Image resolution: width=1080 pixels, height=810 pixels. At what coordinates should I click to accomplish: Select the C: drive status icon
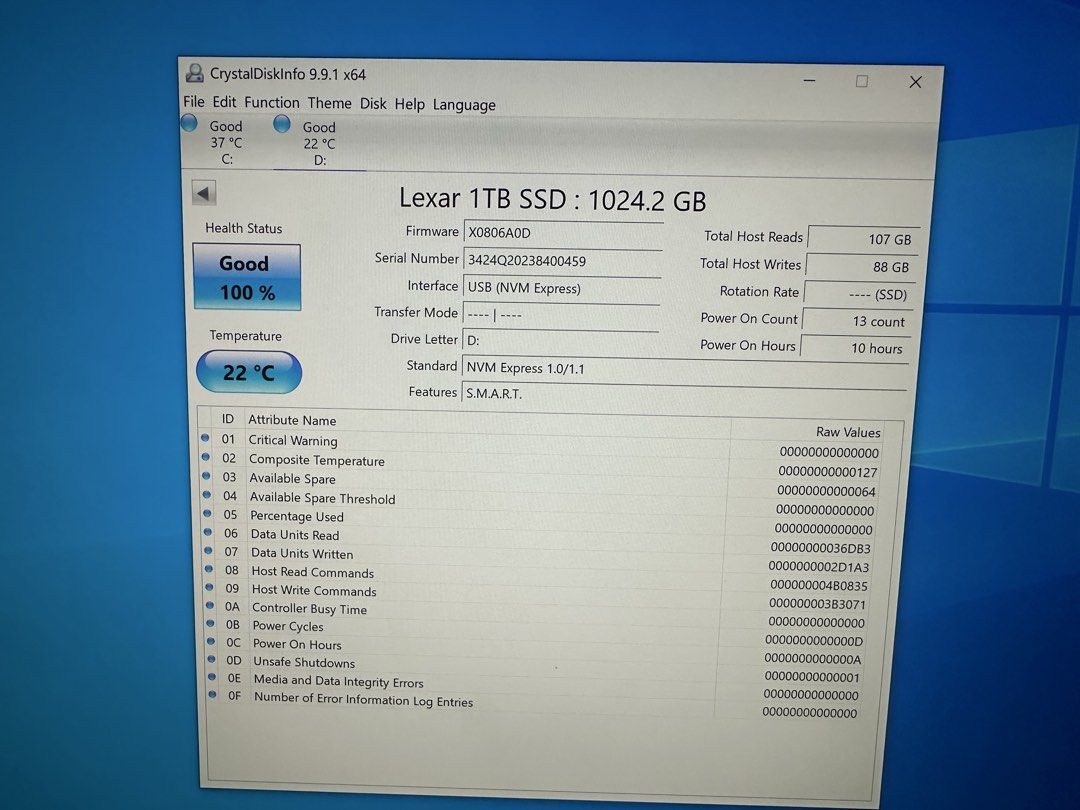pyautogui.click(x=189, y=123)
